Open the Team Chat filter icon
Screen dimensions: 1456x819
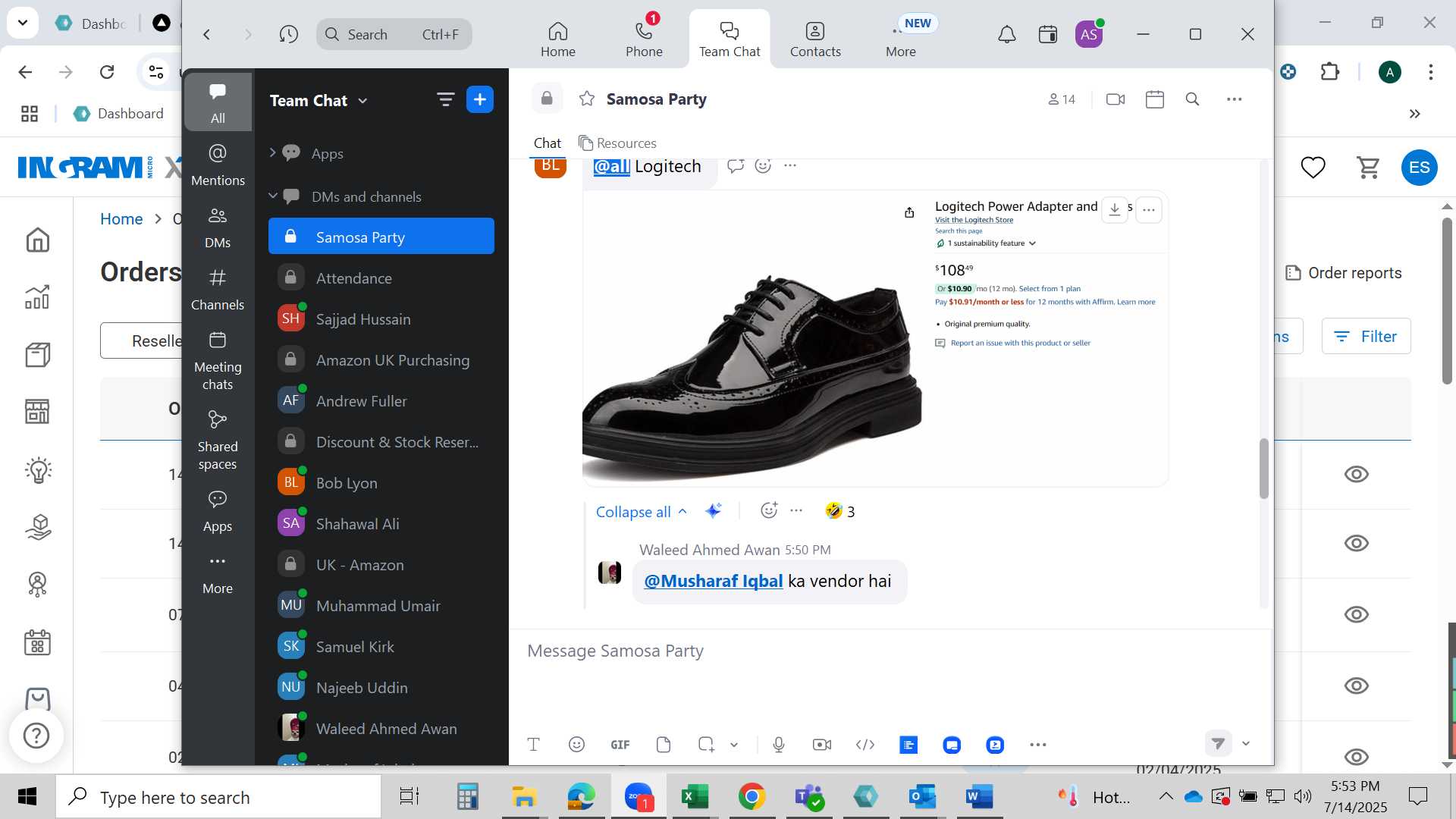point(445,99)
